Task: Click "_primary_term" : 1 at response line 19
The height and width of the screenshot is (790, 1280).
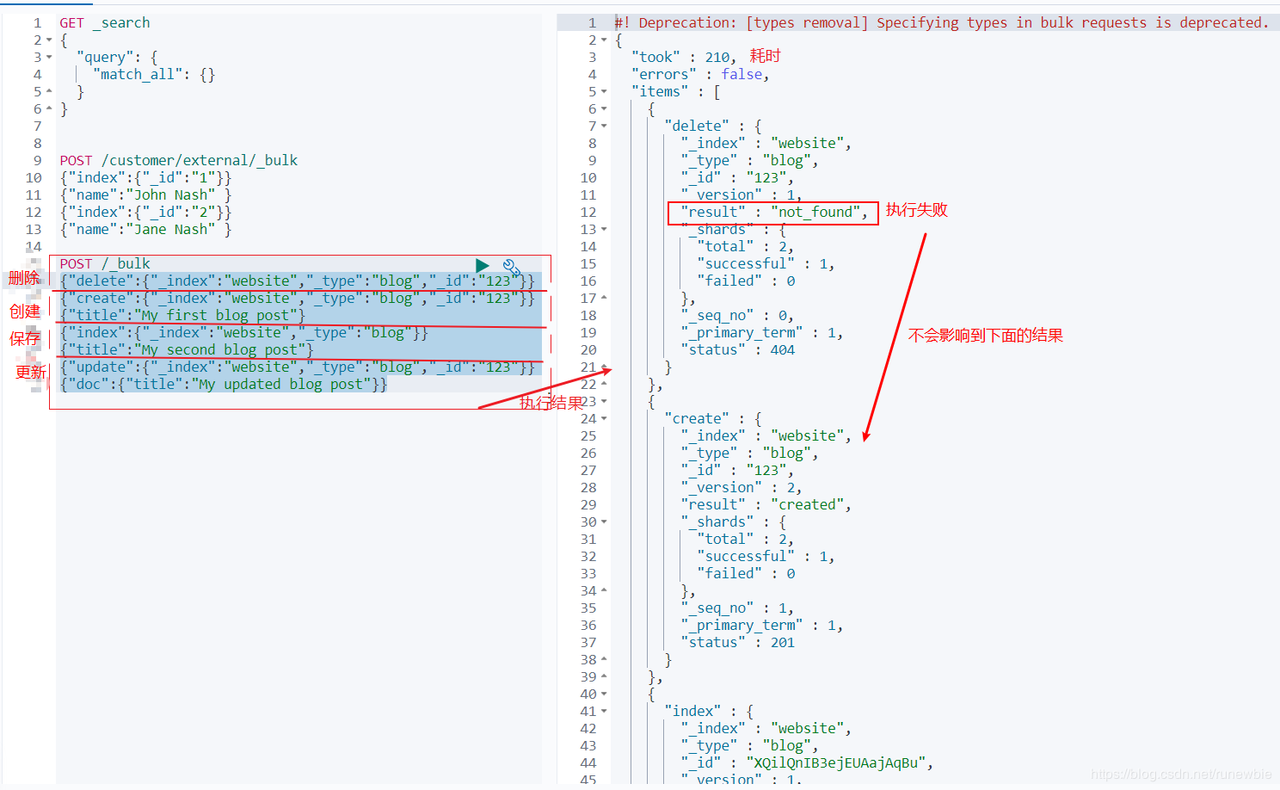Action: (762, 333)
